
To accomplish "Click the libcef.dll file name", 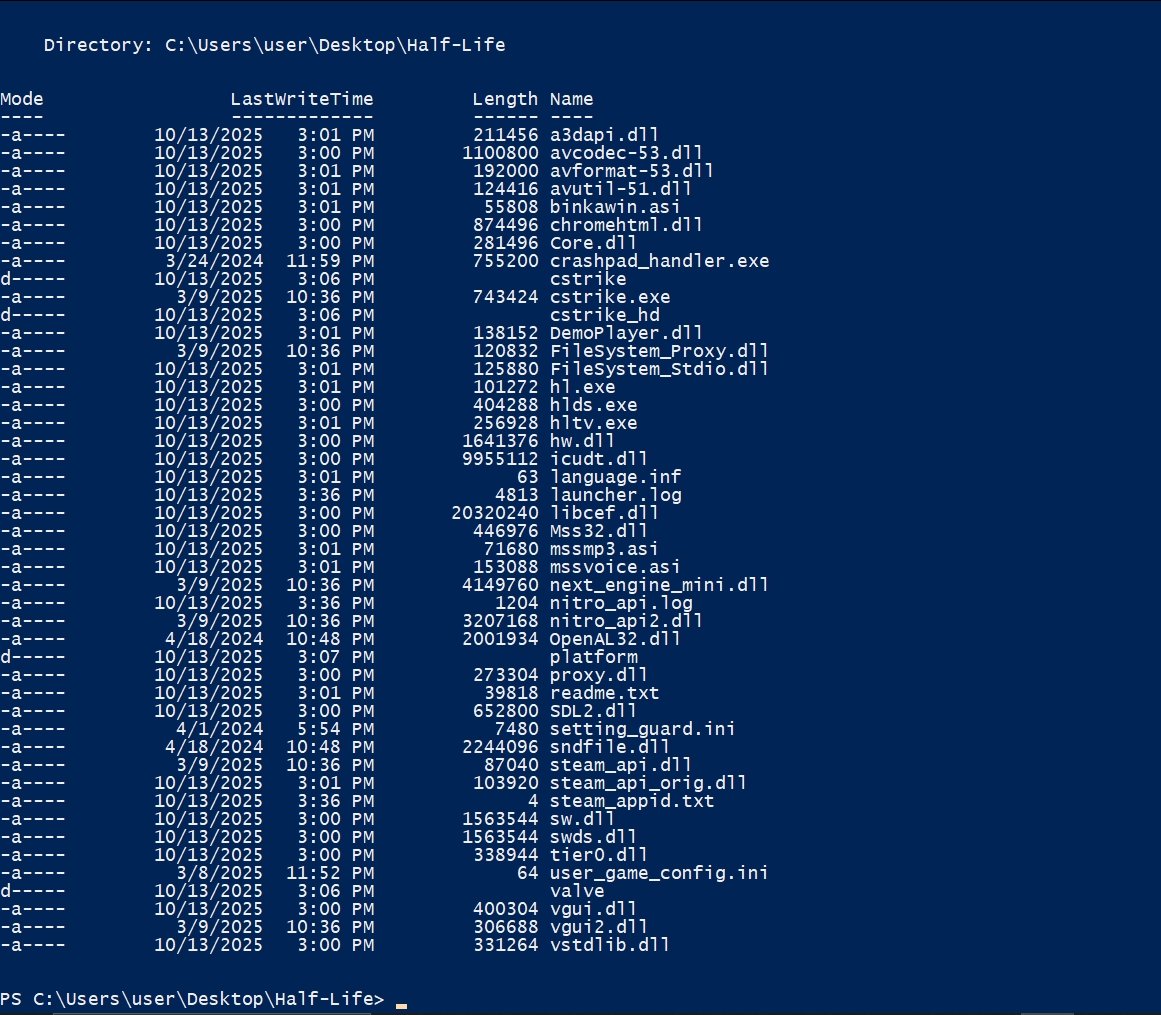I will tap(604, 513).
